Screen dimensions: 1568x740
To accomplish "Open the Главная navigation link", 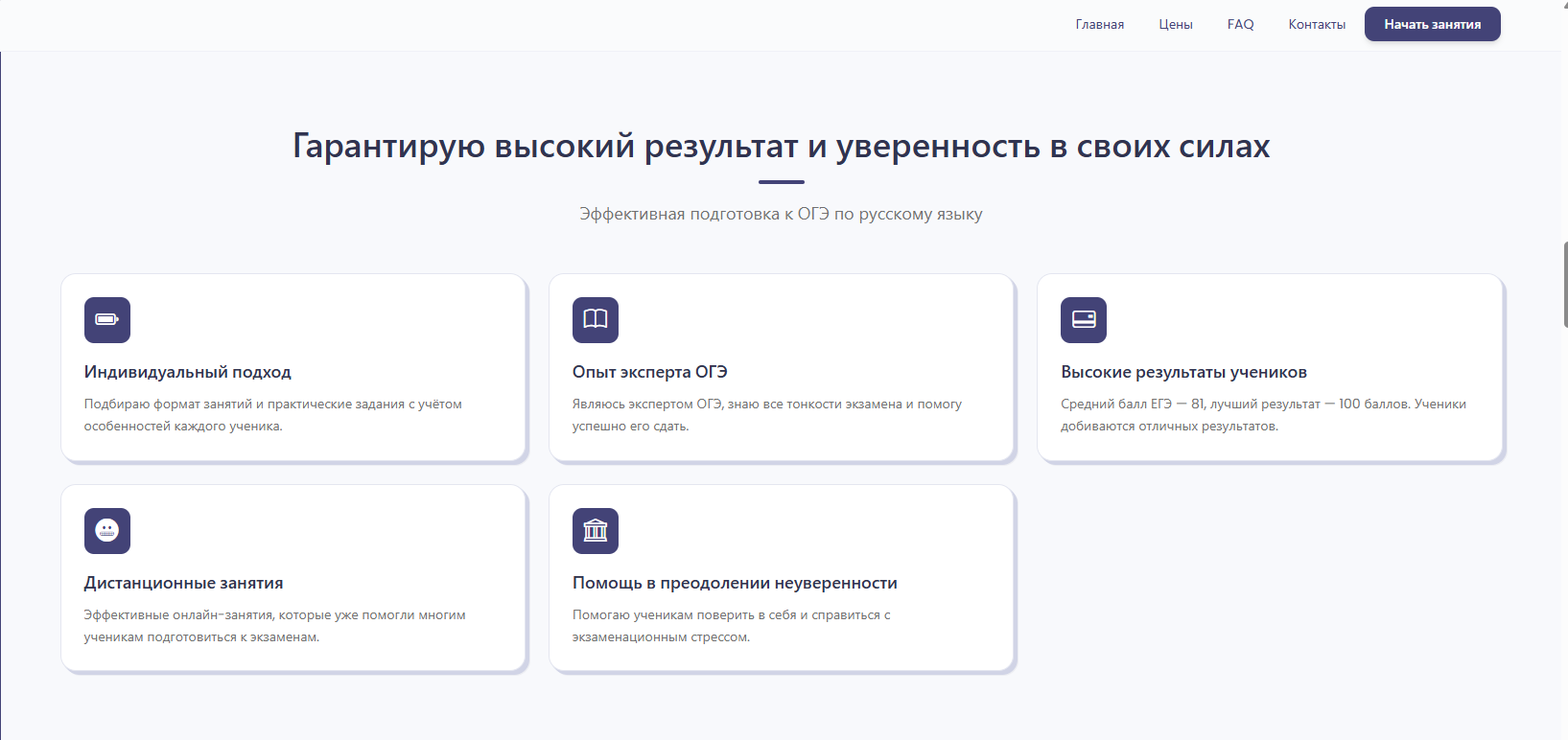I will [x=1099, y=25].
